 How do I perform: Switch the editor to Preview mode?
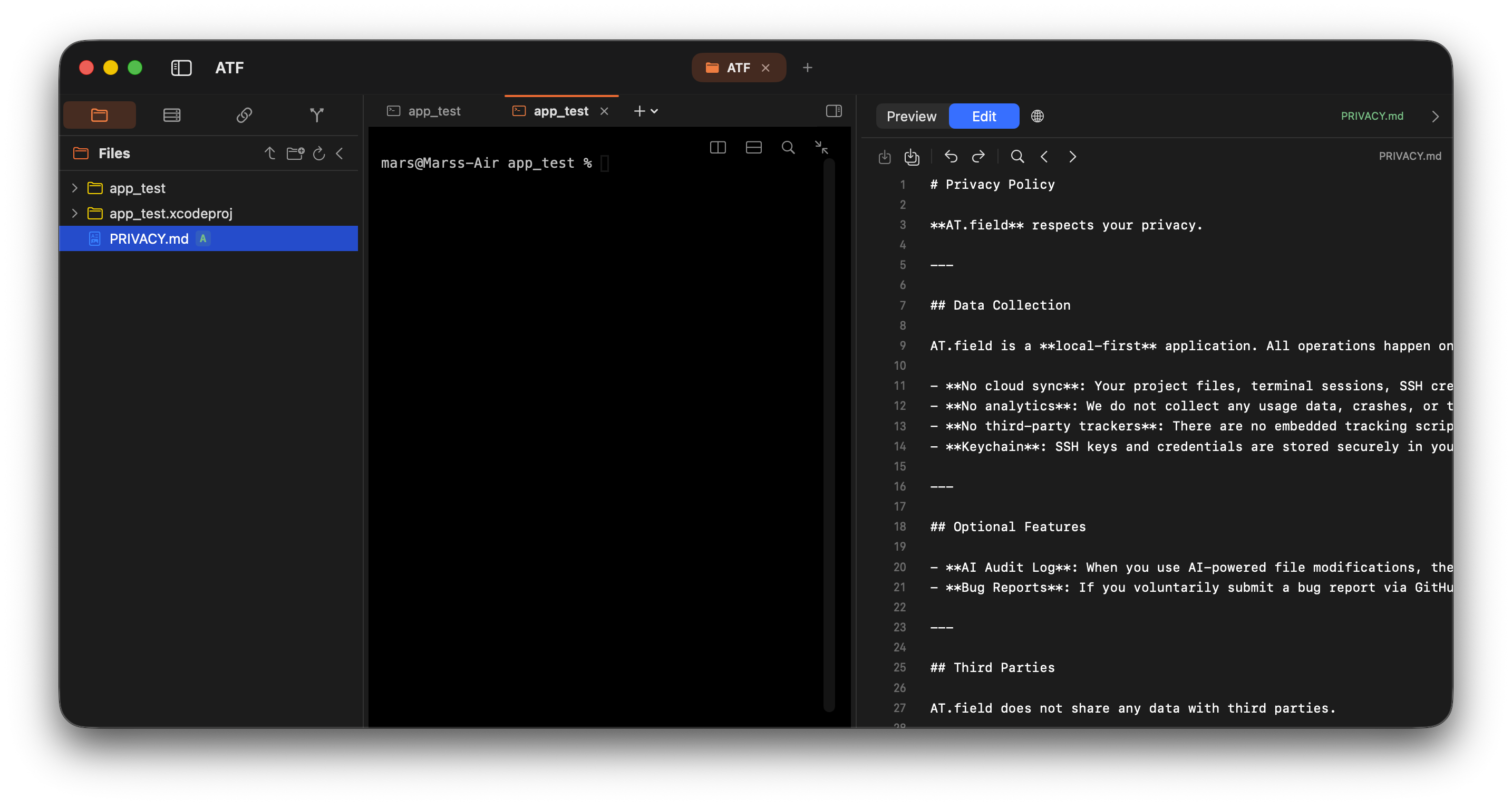pyautogui.click(x=911, y=117)
